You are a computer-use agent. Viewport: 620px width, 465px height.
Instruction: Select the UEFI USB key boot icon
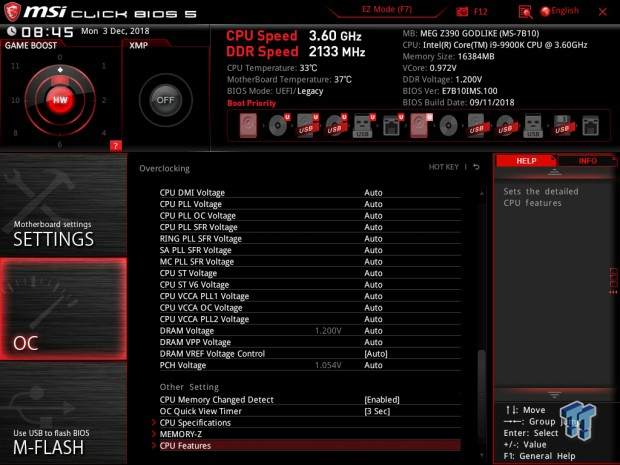[363, 126]
